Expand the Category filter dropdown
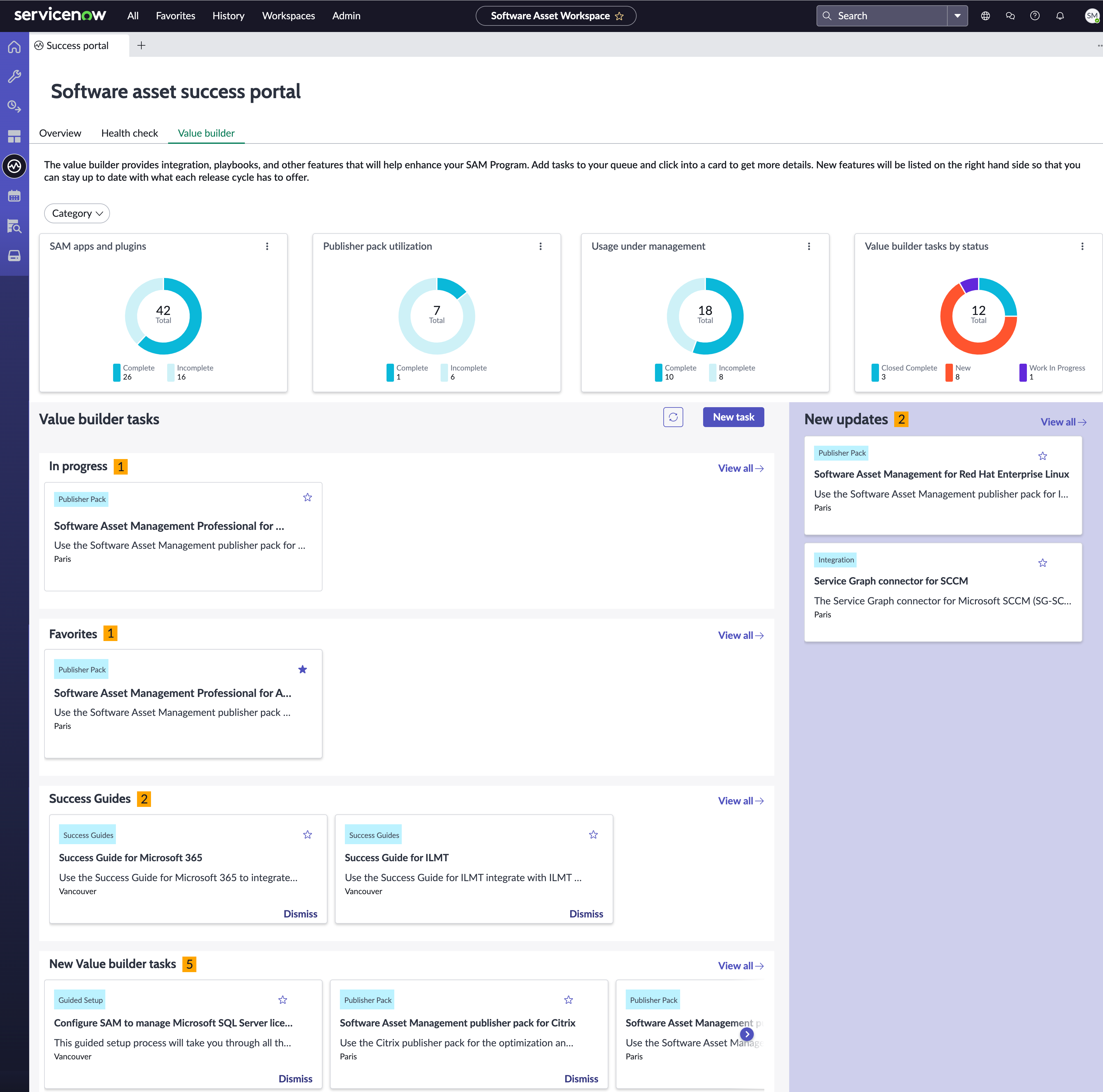This screenshot has width=1103, height=1092. point(77,213)
